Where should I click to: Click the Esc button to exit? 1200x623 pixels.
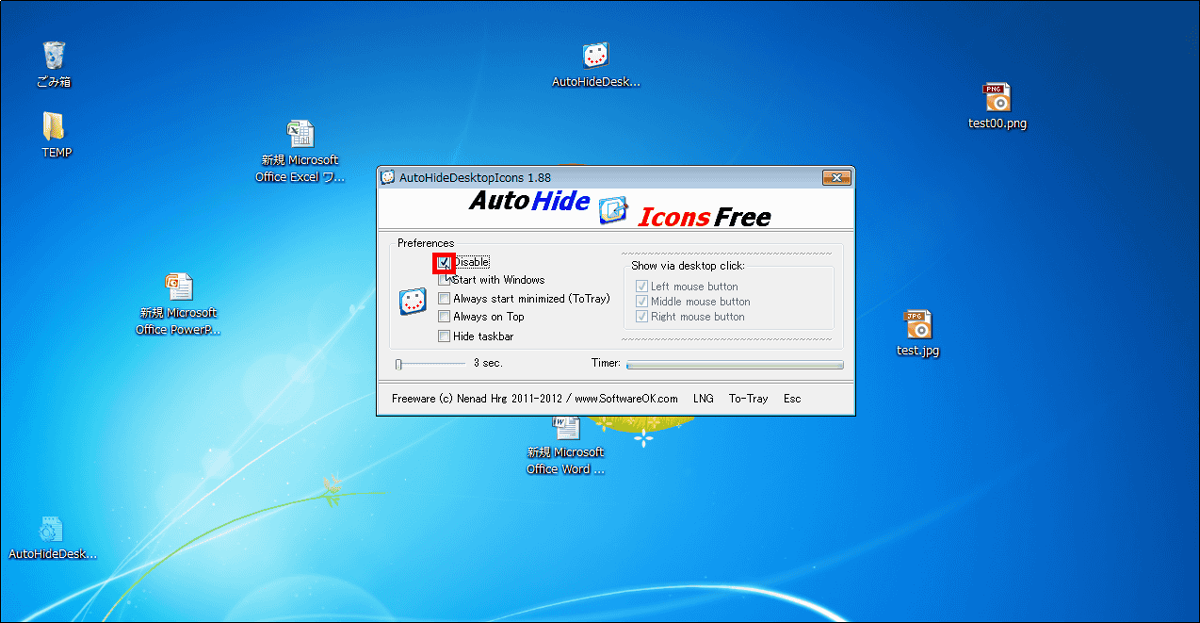[x=792, y=398]
